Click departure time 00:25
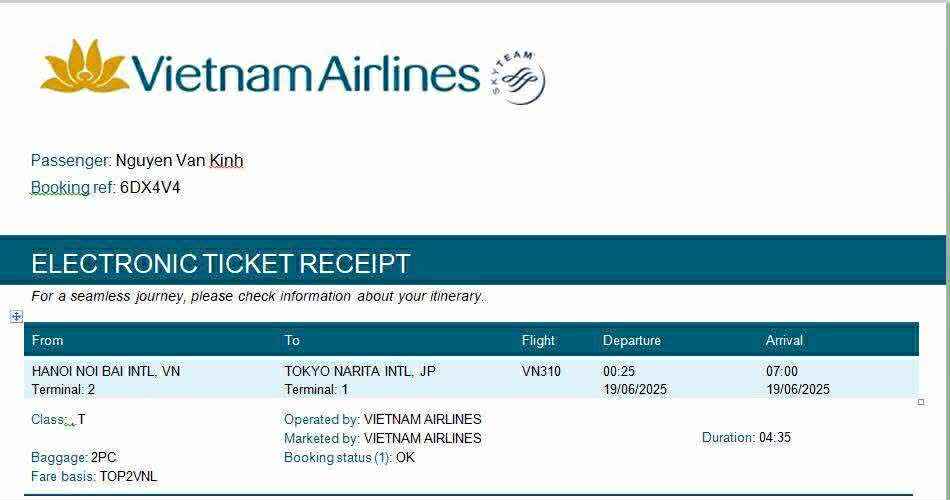Image resolution: width=950 pixels, height=500 pixels. (619, 371)
